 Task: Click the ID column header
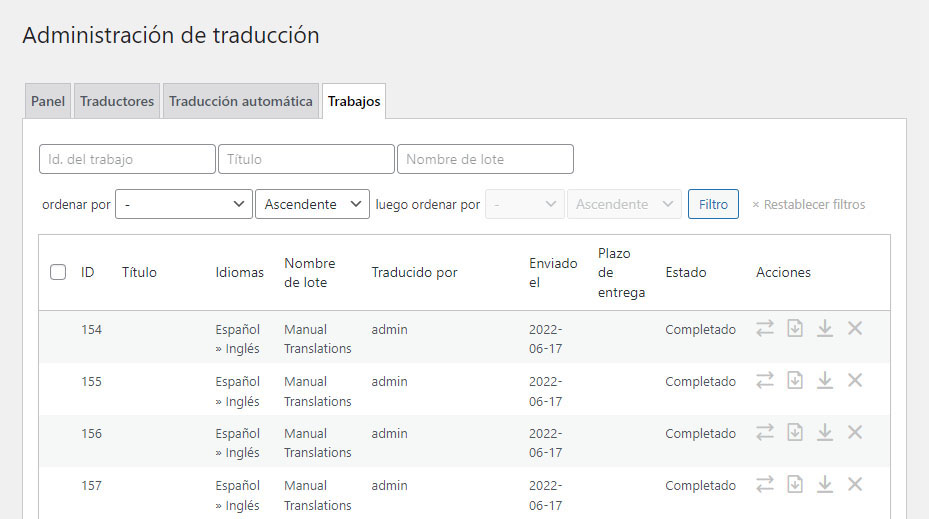point(88,273)
